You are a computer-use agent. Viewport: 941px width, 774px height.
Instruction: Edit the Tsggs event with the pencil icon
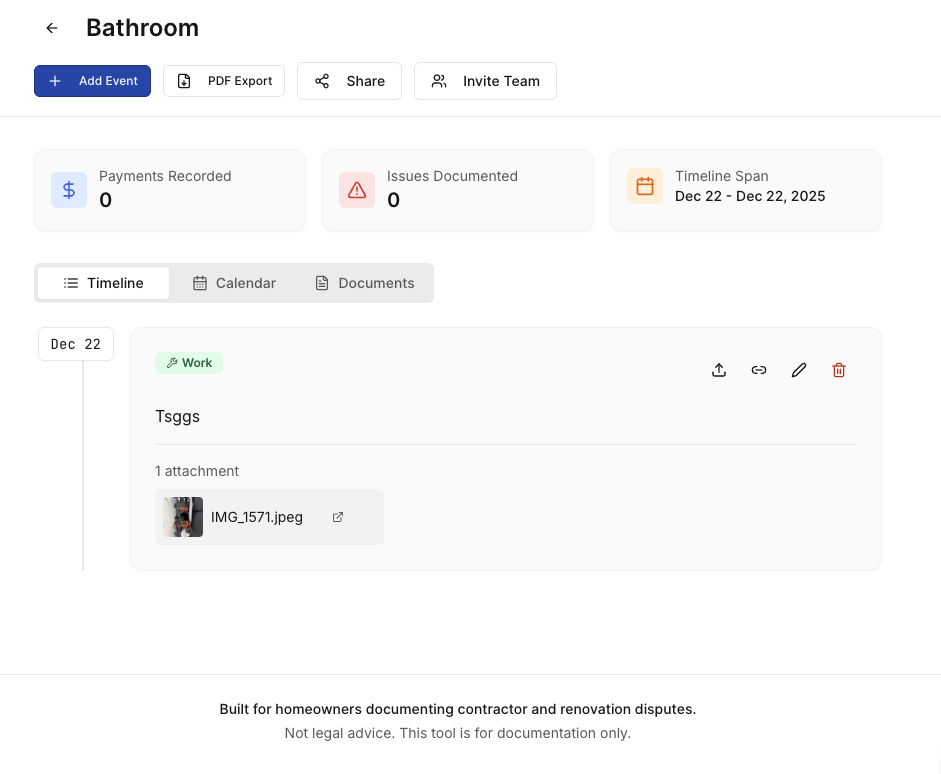(x=799, y=370)
